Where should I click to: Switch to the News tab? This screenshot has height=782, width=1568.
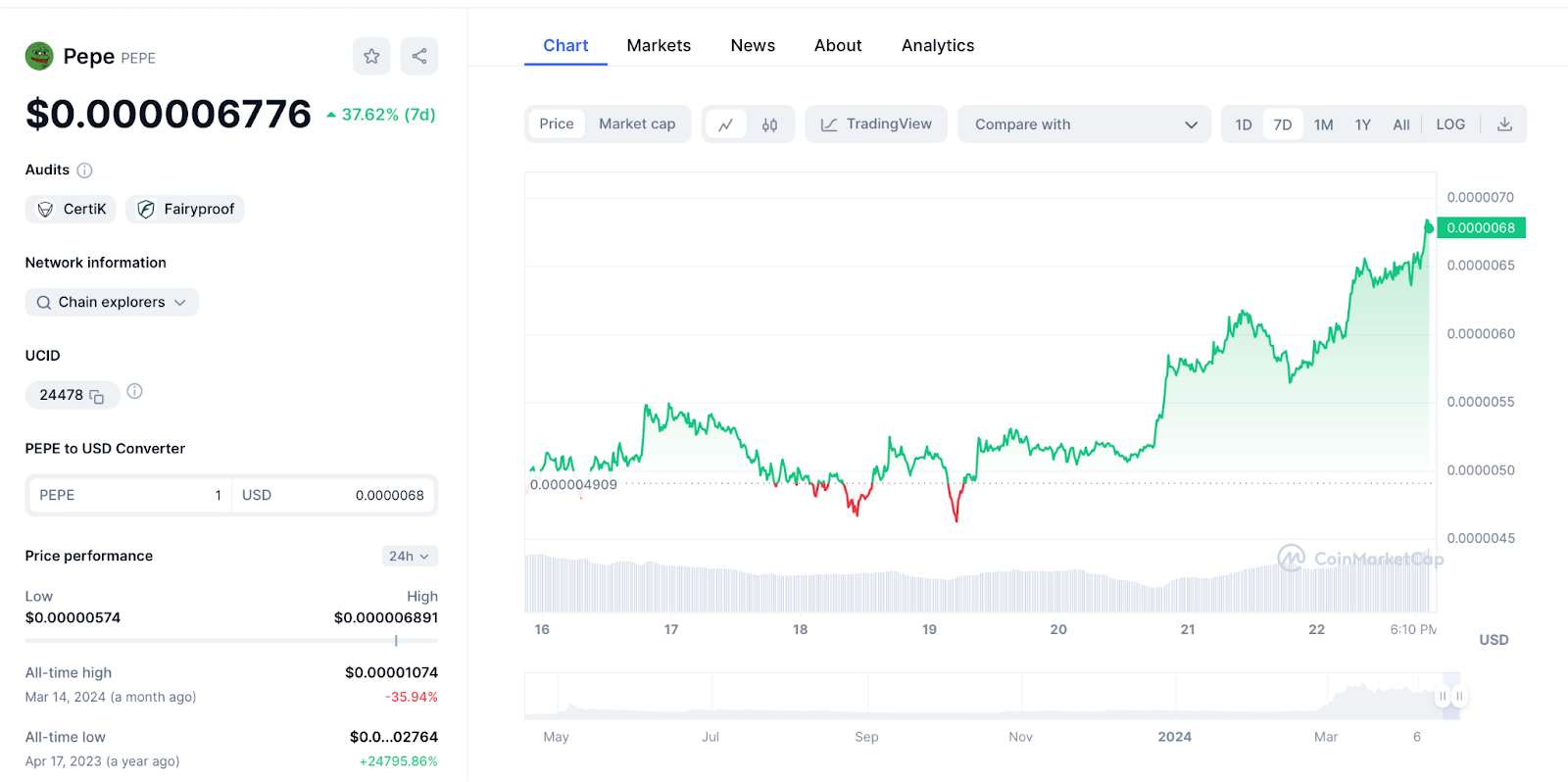point(753,46)
